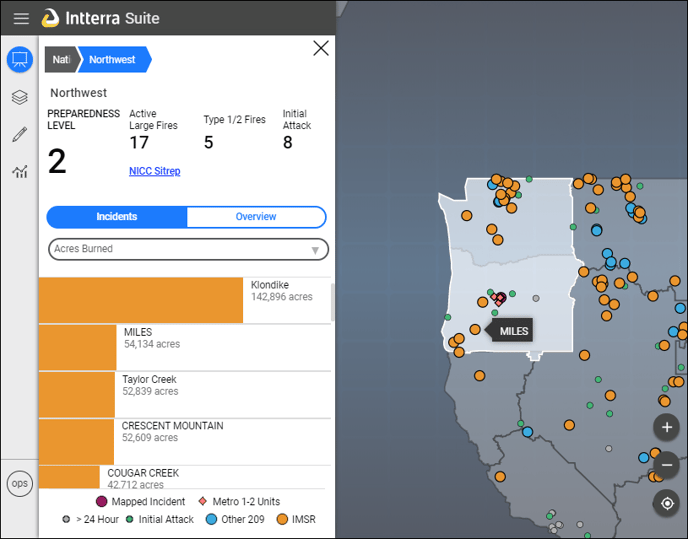
Task: Switch to the Incidents view toggle
Action: [117, 217]
